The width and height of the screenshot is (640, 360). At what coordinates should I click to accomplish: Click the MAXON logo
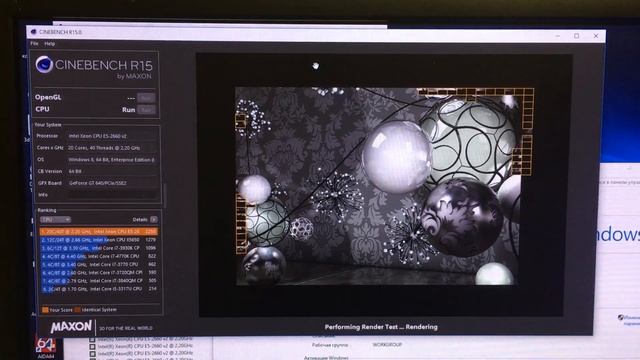tap(71, 327)
